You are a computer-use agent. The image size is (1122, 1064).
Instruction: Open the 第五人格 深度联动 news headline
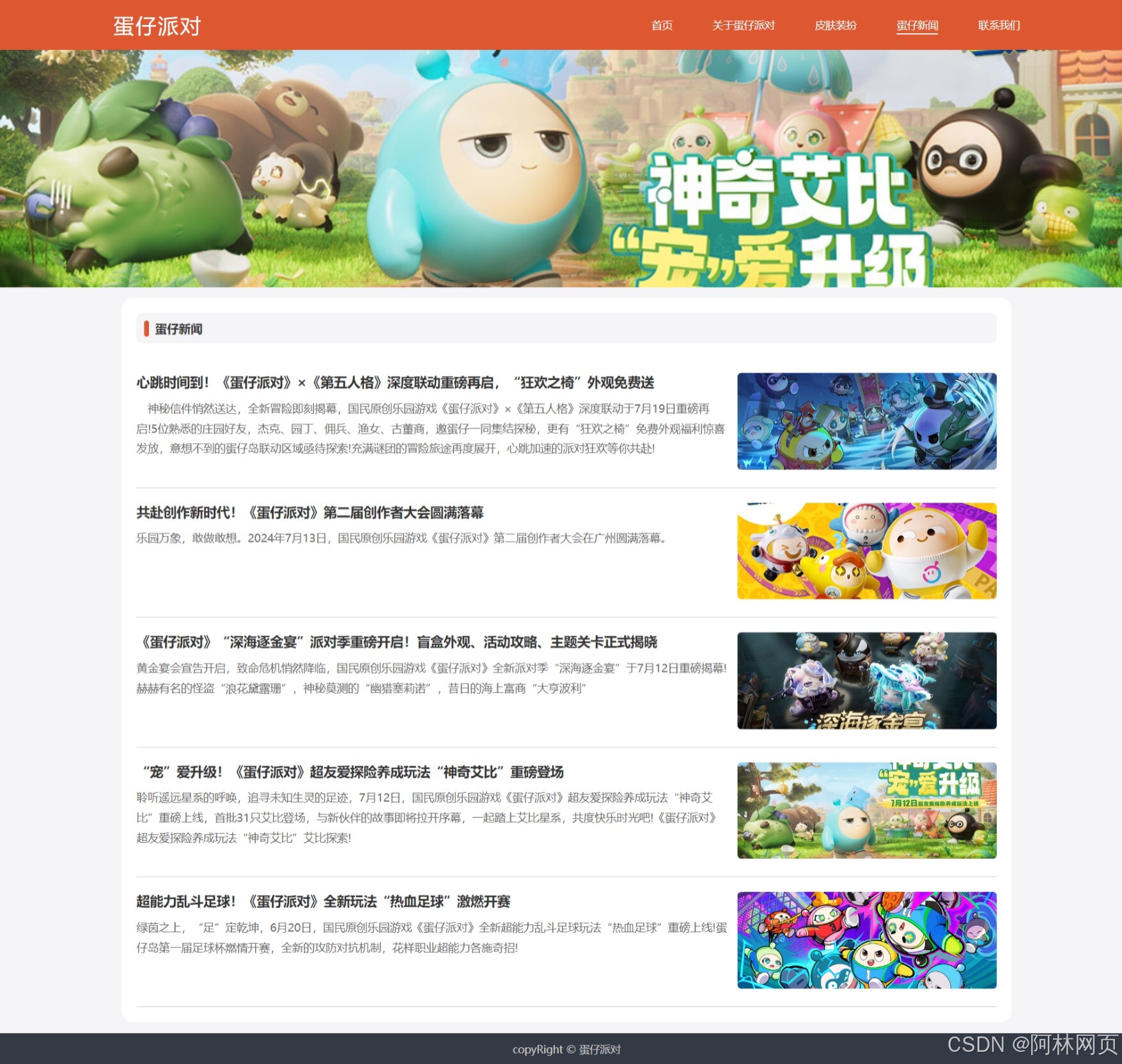(x=395, y=382)
